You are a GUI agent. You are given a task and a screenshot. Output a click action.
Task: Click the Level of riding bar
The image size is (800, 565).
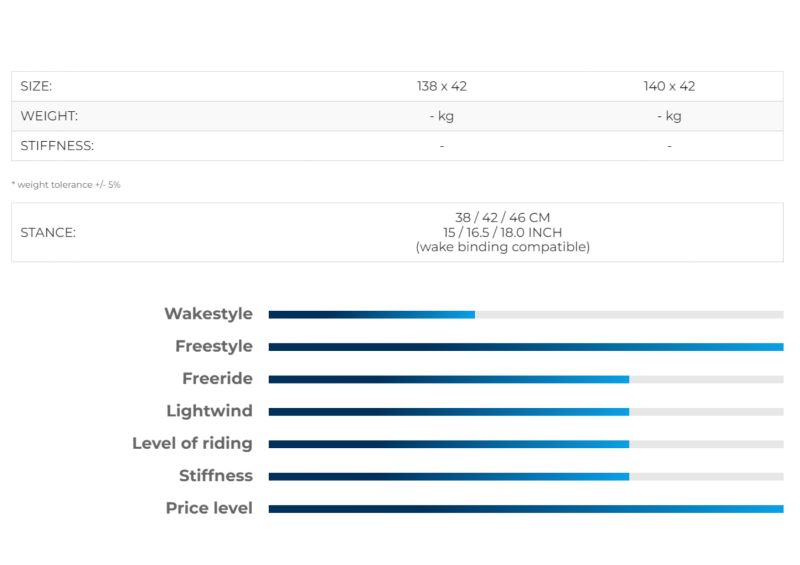(x=526, y=444)
